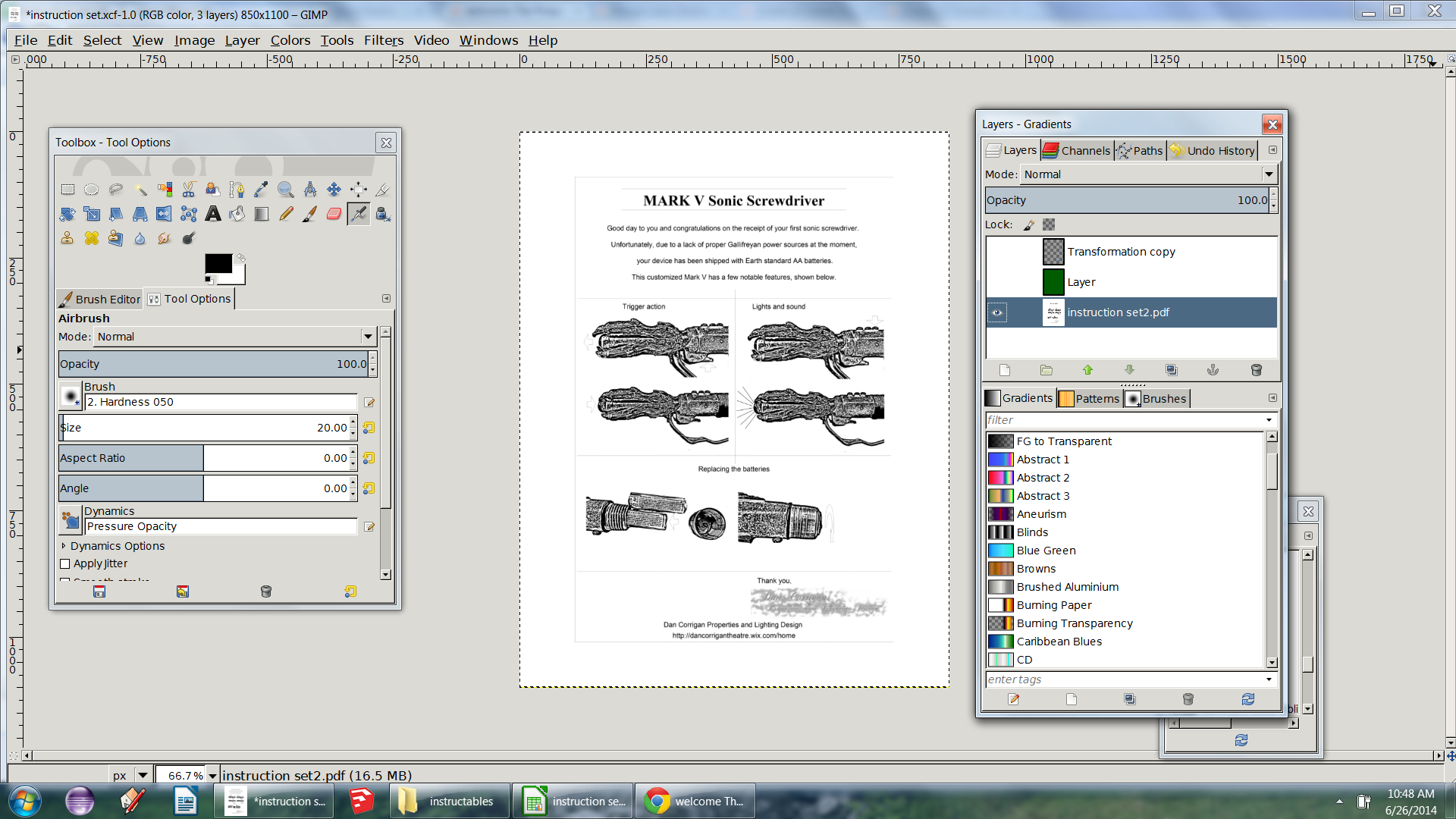Viewport: 1456px width, 819px height.
Task: Select the Eraser tool
Action: [x=334, y=214]
